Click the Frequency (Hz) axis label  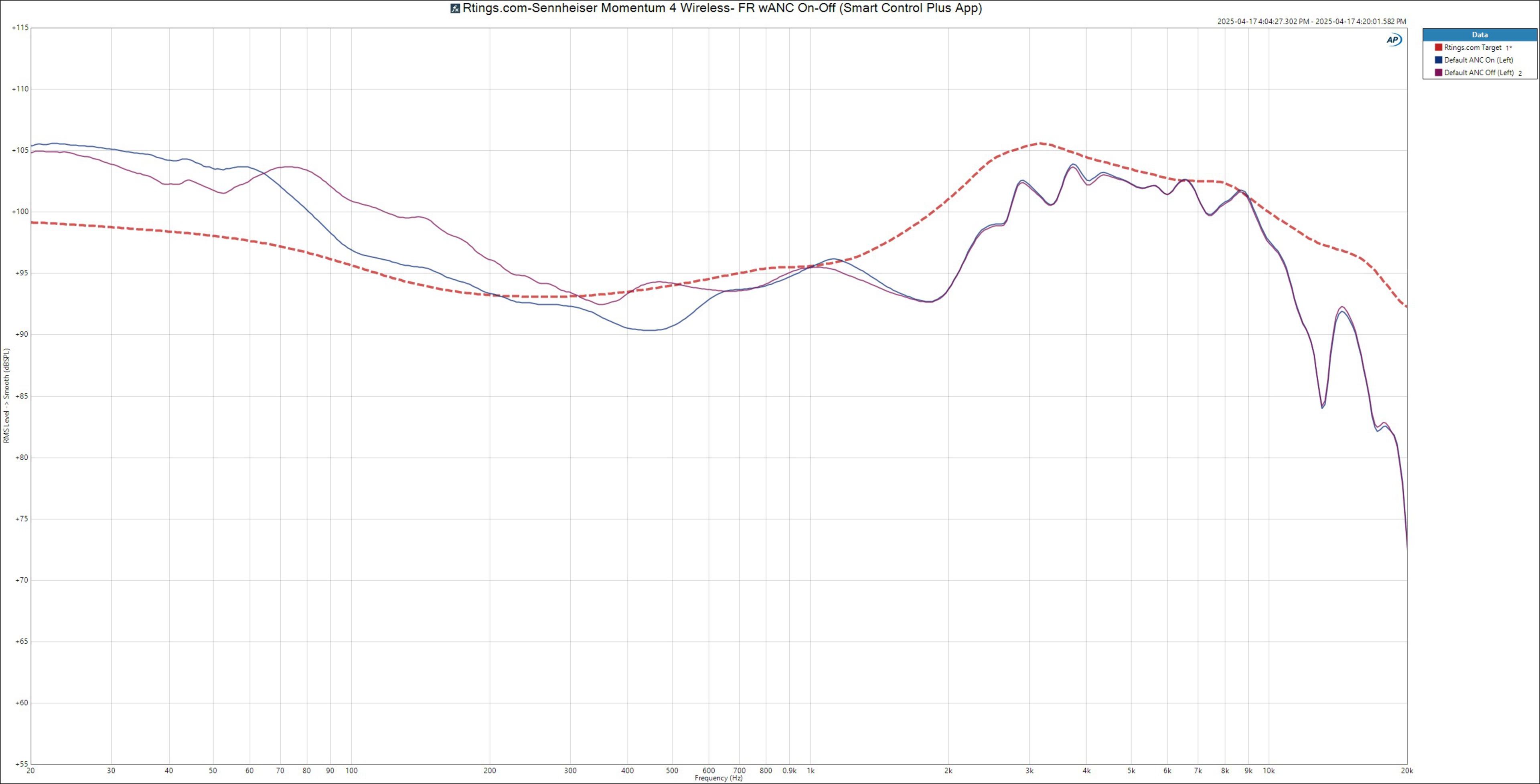719,778
